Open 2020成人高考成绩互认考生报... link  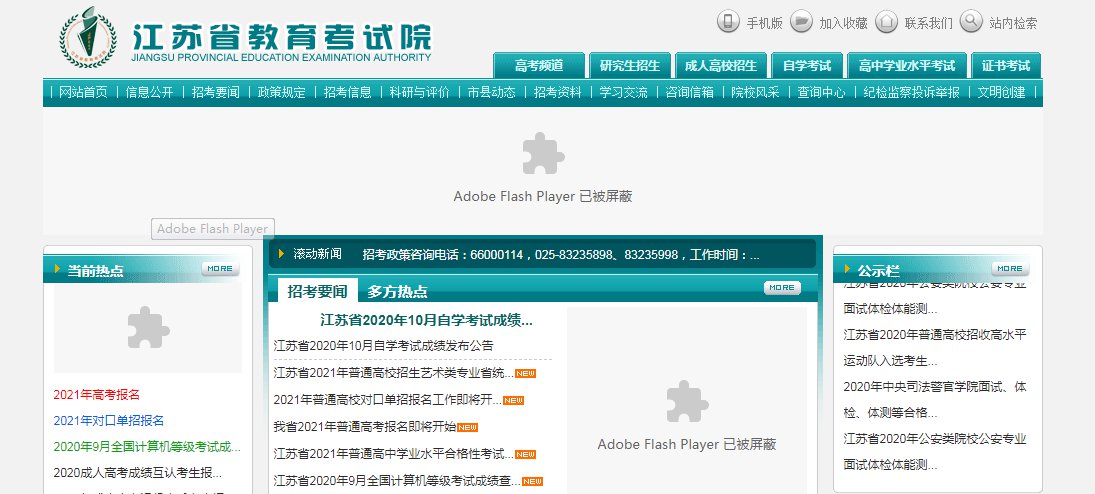point(138,473)
